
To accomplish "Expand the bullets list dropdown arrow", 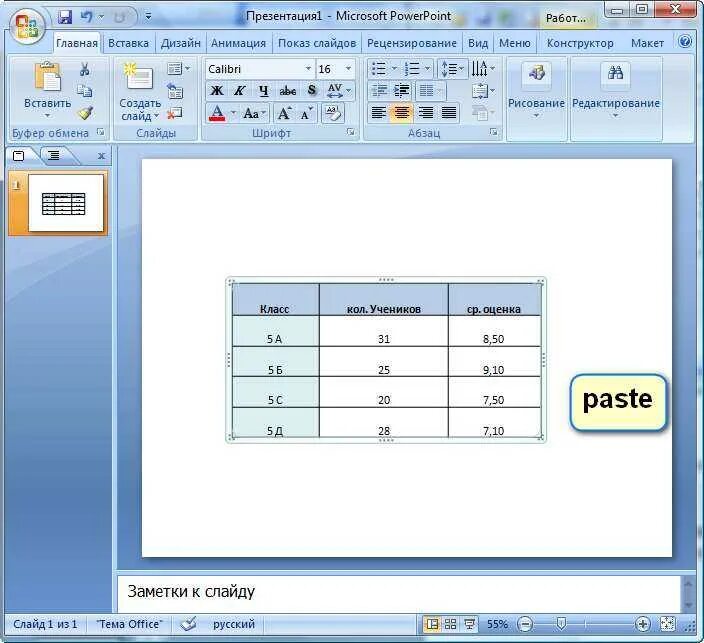I will (x=394, y=69).
